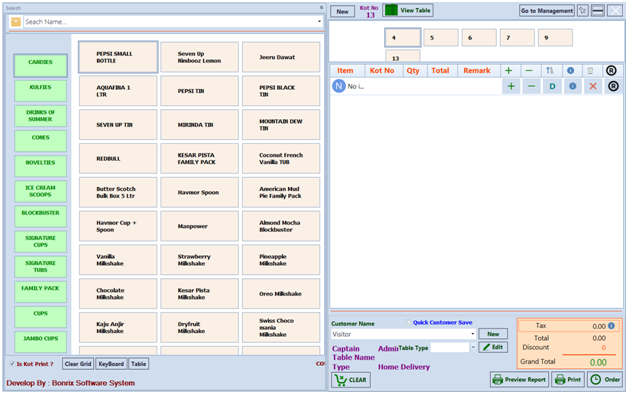Open the Visitor customer name dropdown
628x394 pixels.
pyautogui.click(x=473, y=334)
